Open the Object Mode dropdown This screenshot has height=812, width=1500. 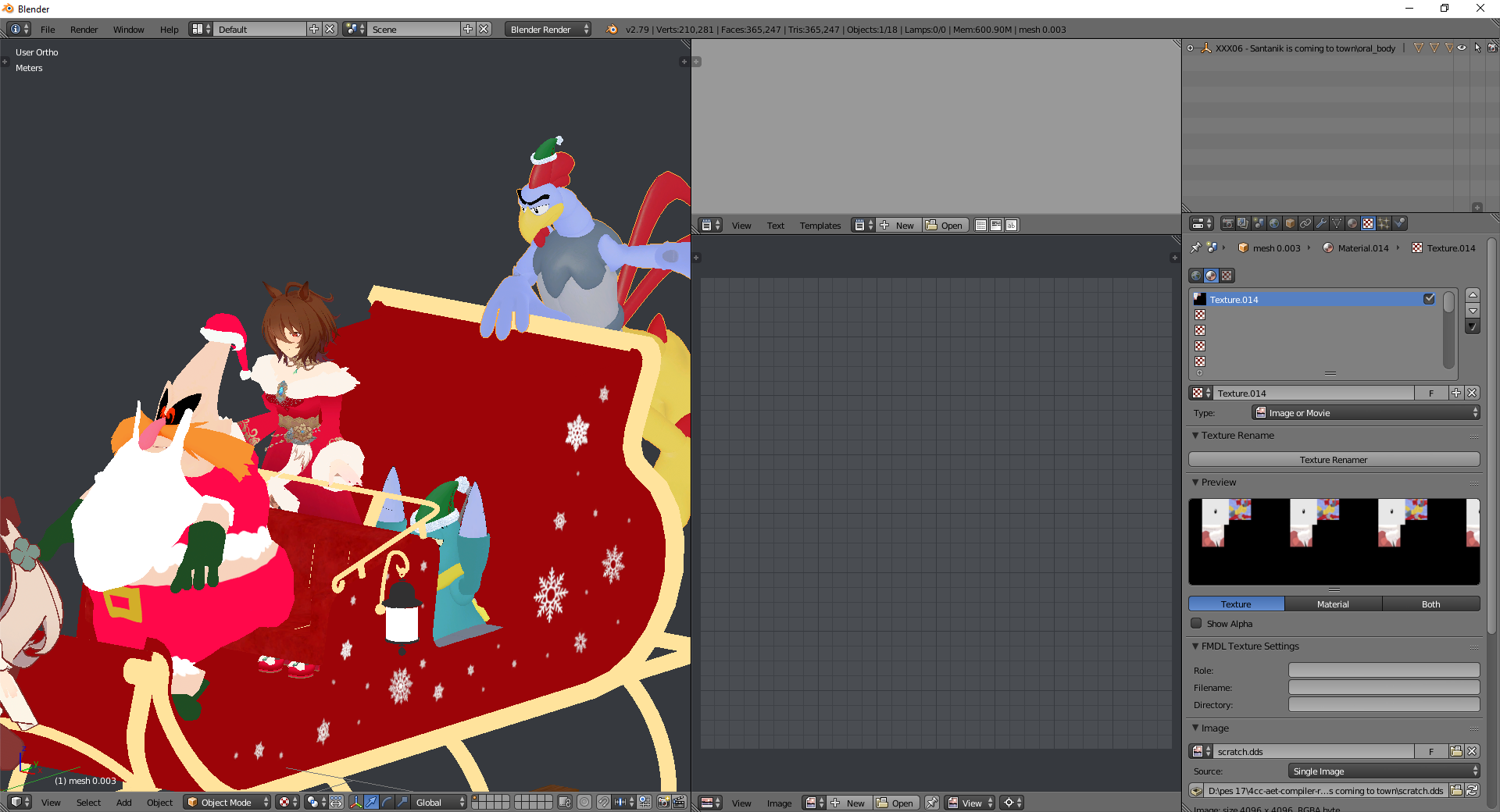pyautogui.click(x=227, y=802)
